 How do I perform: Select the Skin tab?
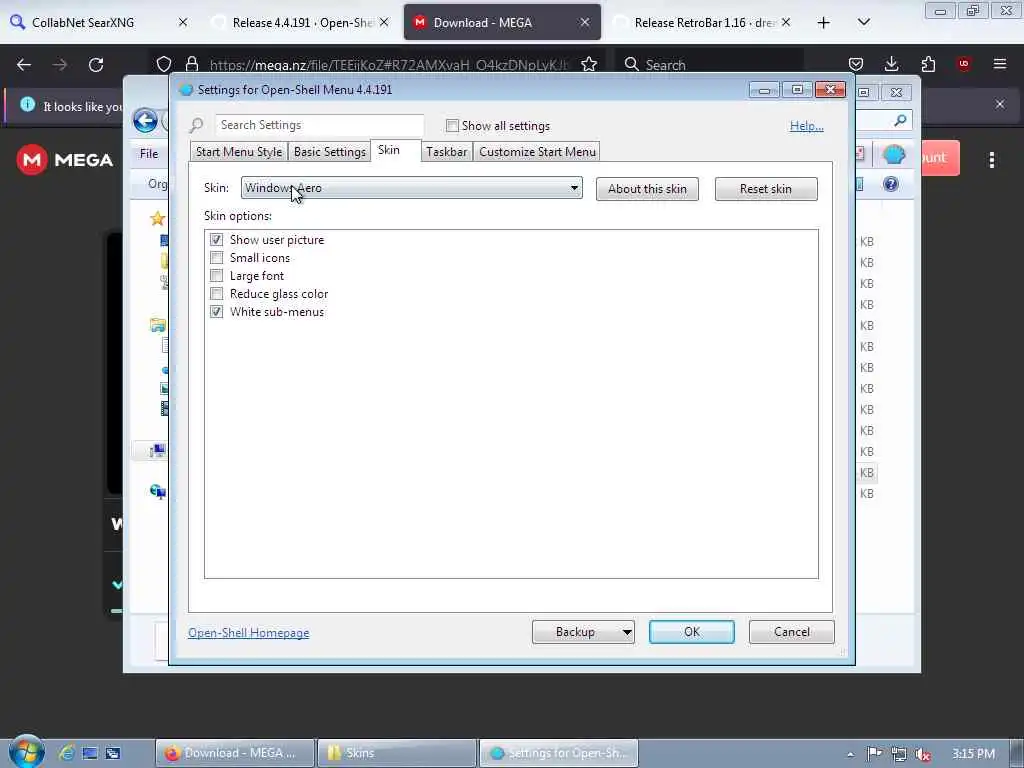pyautogui.click(x=389, y=150)
